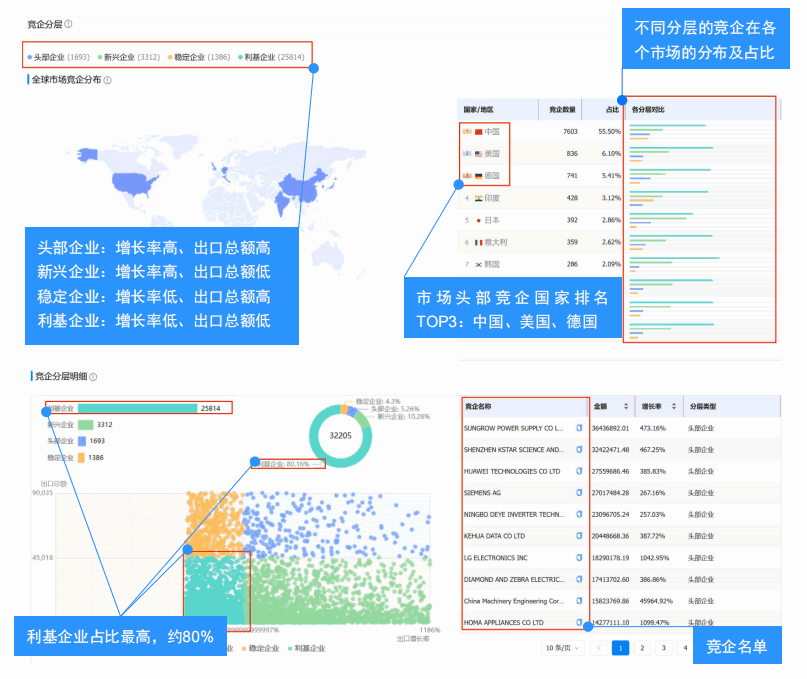Click the Japan flag icon in the ranking table

pyautogui.click(x=480, y=220)
